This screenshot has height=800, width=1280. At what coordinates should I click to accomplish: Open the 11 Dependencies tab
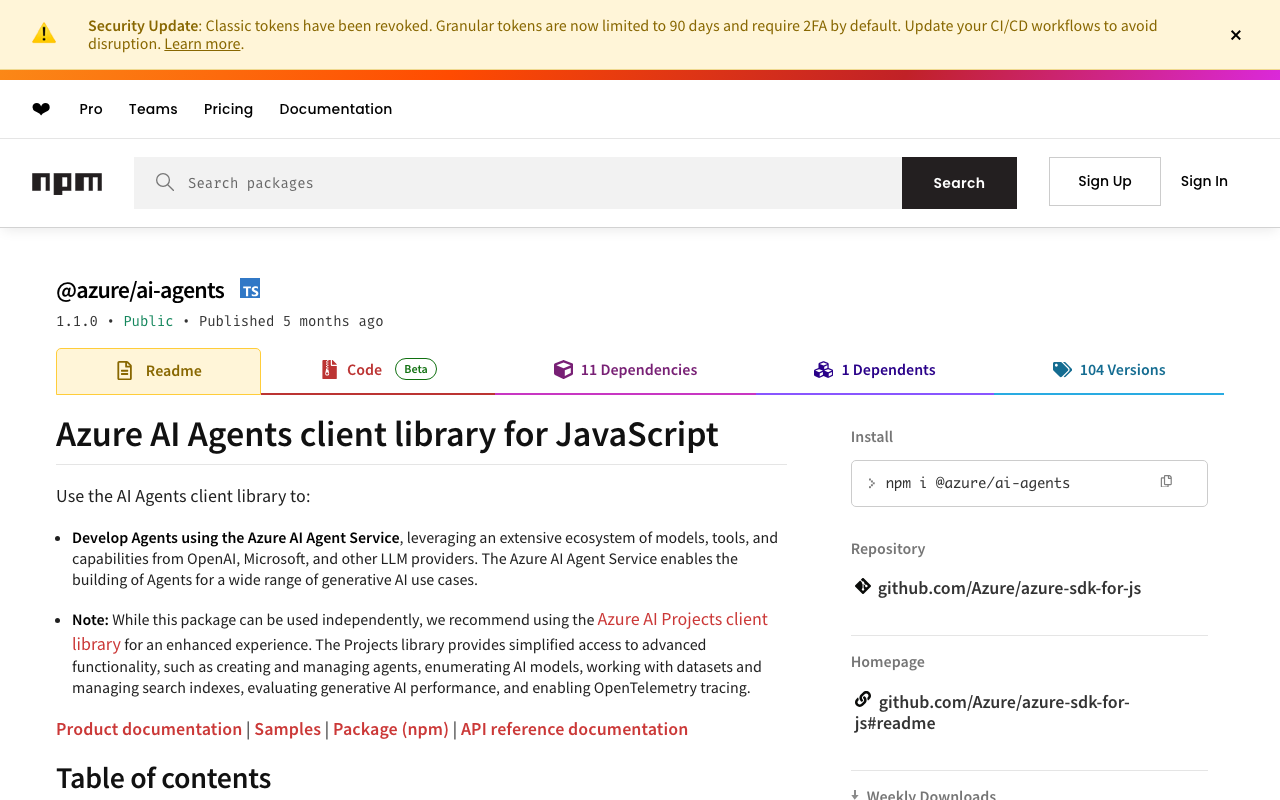click(x=625, y=370)
